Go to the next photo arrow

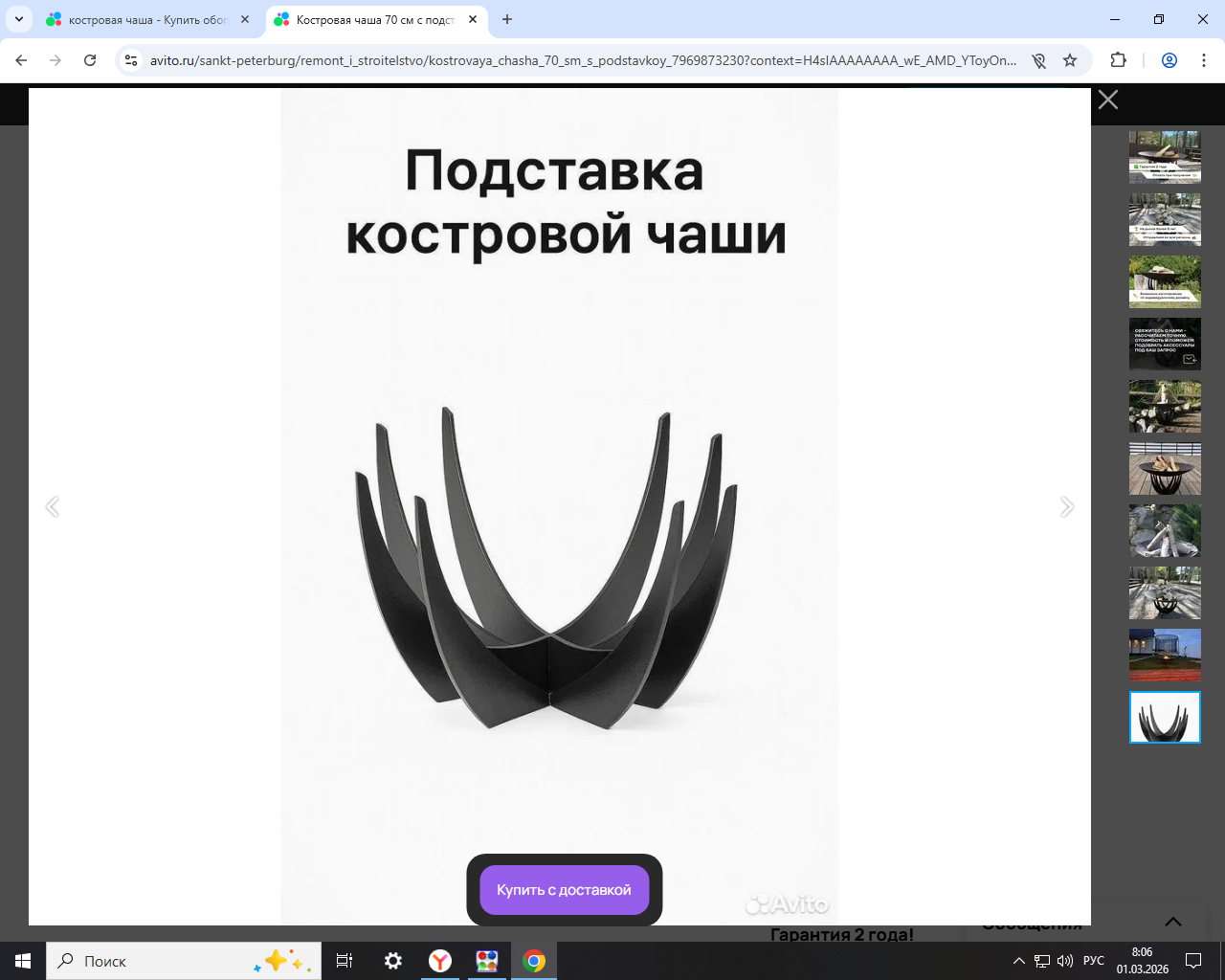(1067, 507)
